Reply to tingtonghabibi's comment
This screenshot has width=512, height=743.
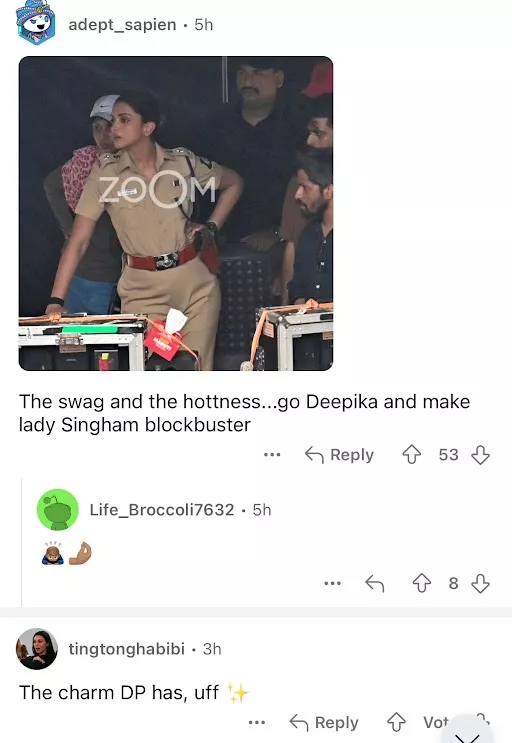[324, 723]
